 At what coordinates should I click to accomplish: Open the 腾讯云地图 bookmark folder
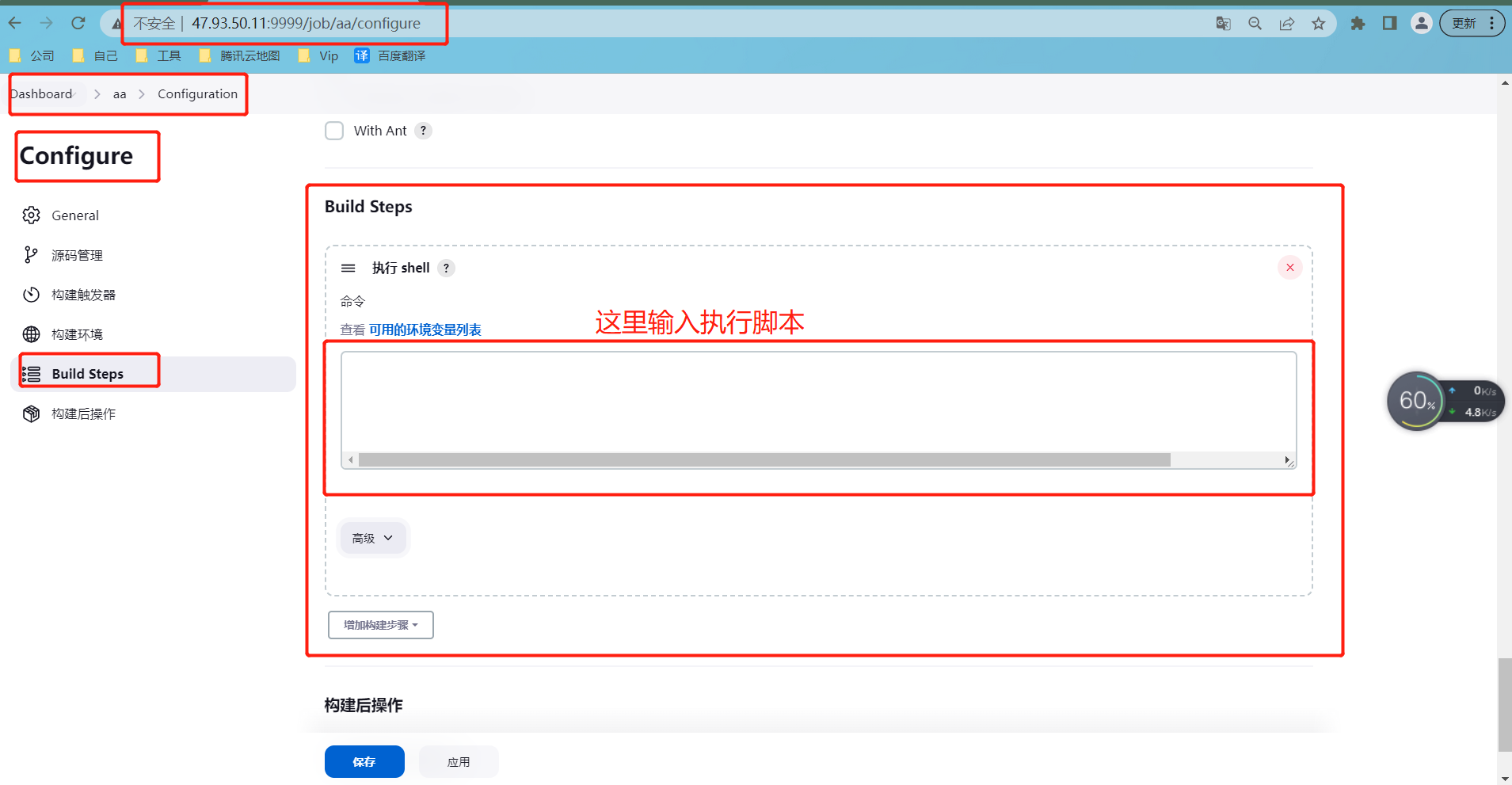[240, 55]
